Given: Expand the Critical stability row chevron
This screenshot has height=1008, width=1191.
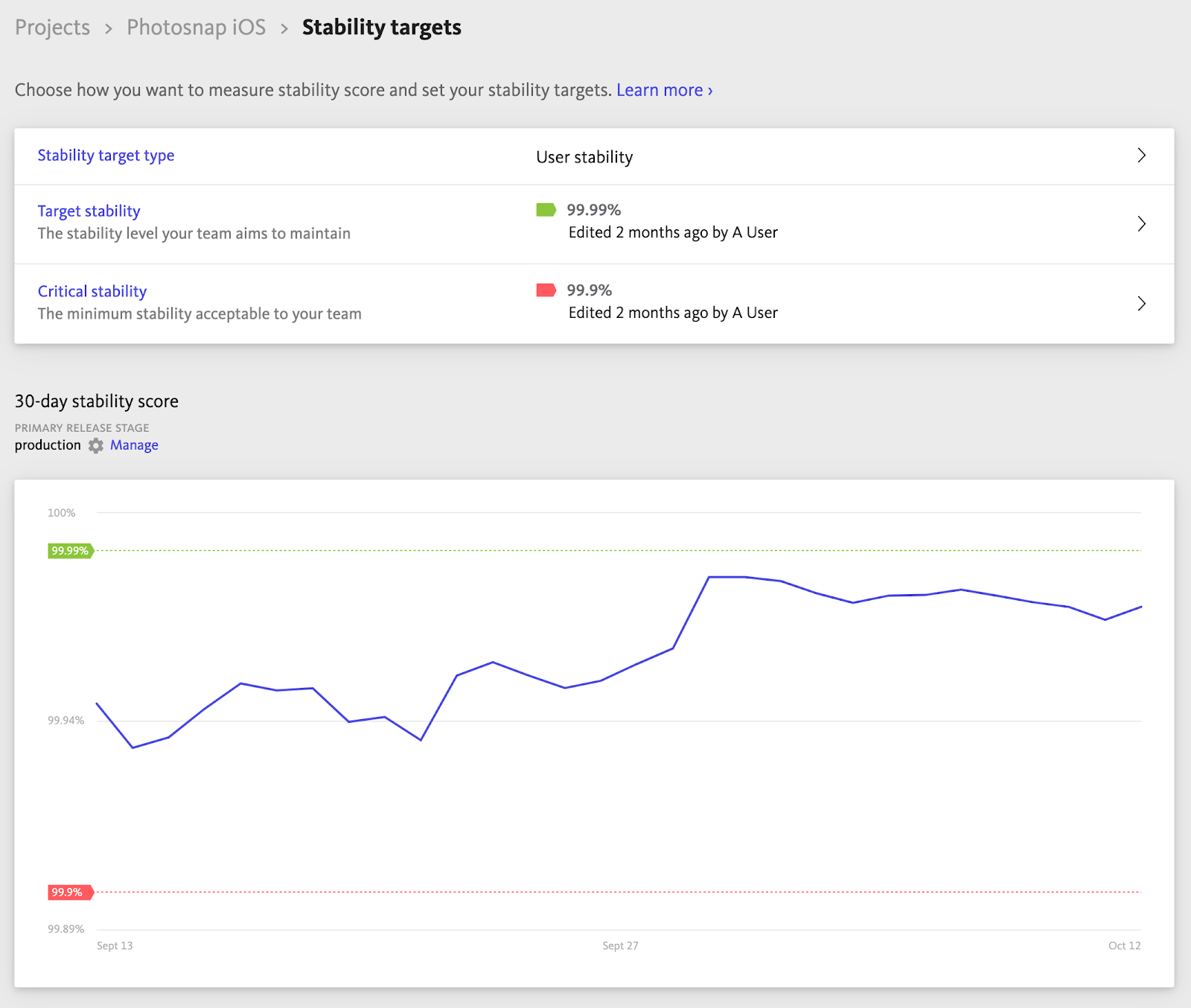Looking at the screenshot, I should click(1141, 304).
